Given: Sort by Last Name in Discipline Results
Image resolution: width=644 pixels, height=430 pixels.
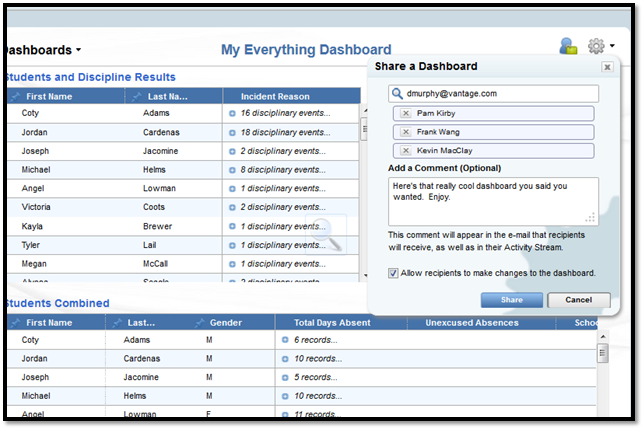Looking at the screenshot, I should point(168,97).
